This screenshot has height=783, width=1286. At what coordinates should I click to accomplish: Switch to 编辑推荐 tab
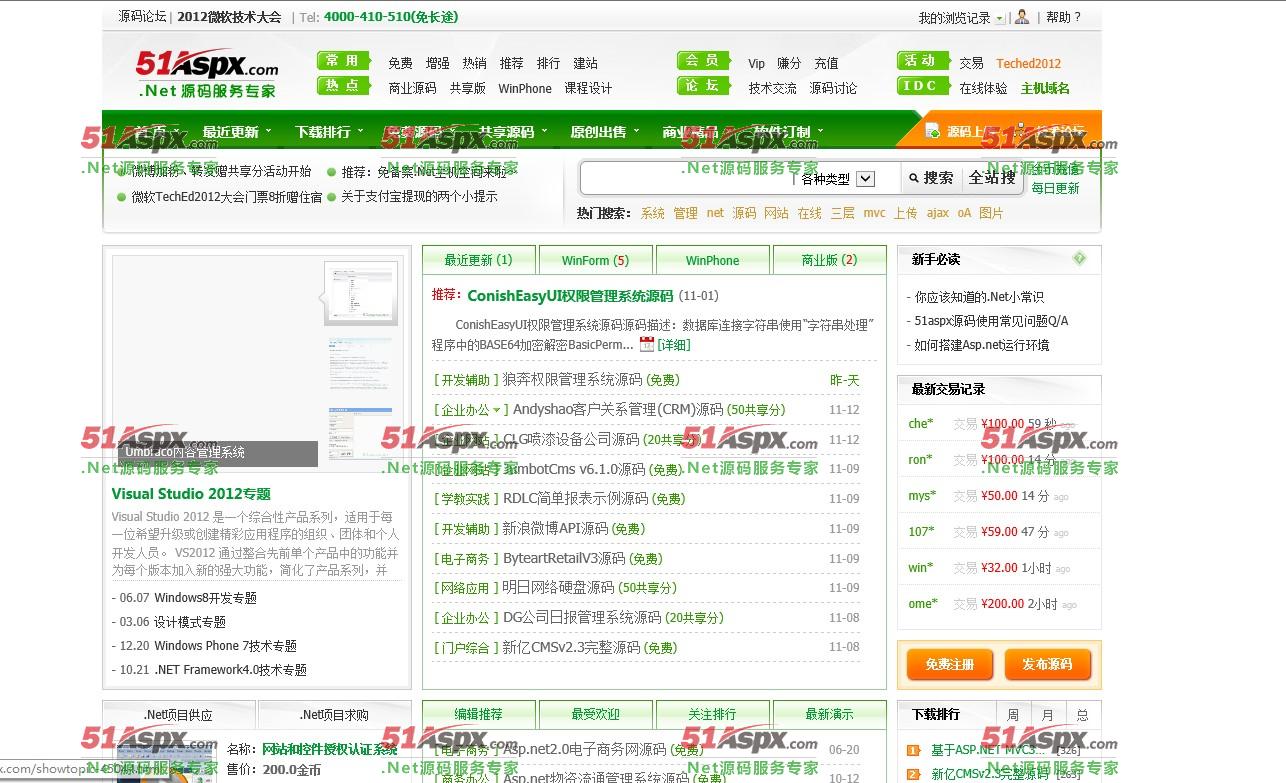pyautogui.click(x=478, y=714)
